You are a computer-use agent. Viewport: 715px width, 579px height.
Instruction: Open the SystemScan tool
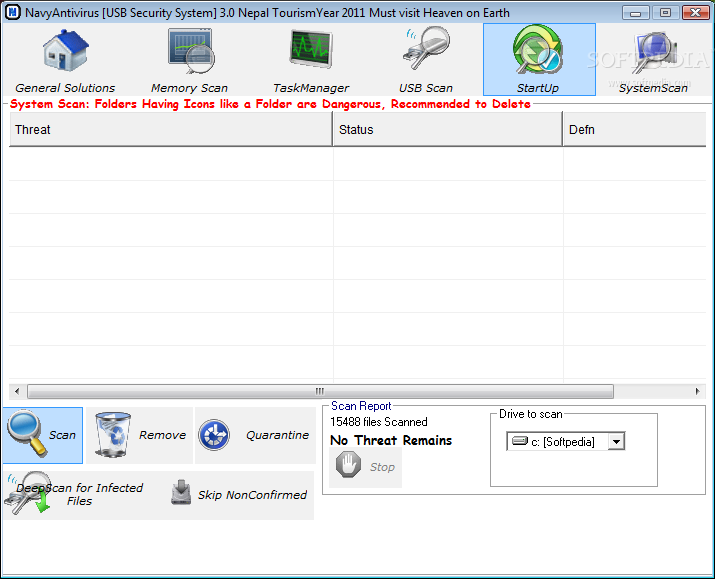653,60
